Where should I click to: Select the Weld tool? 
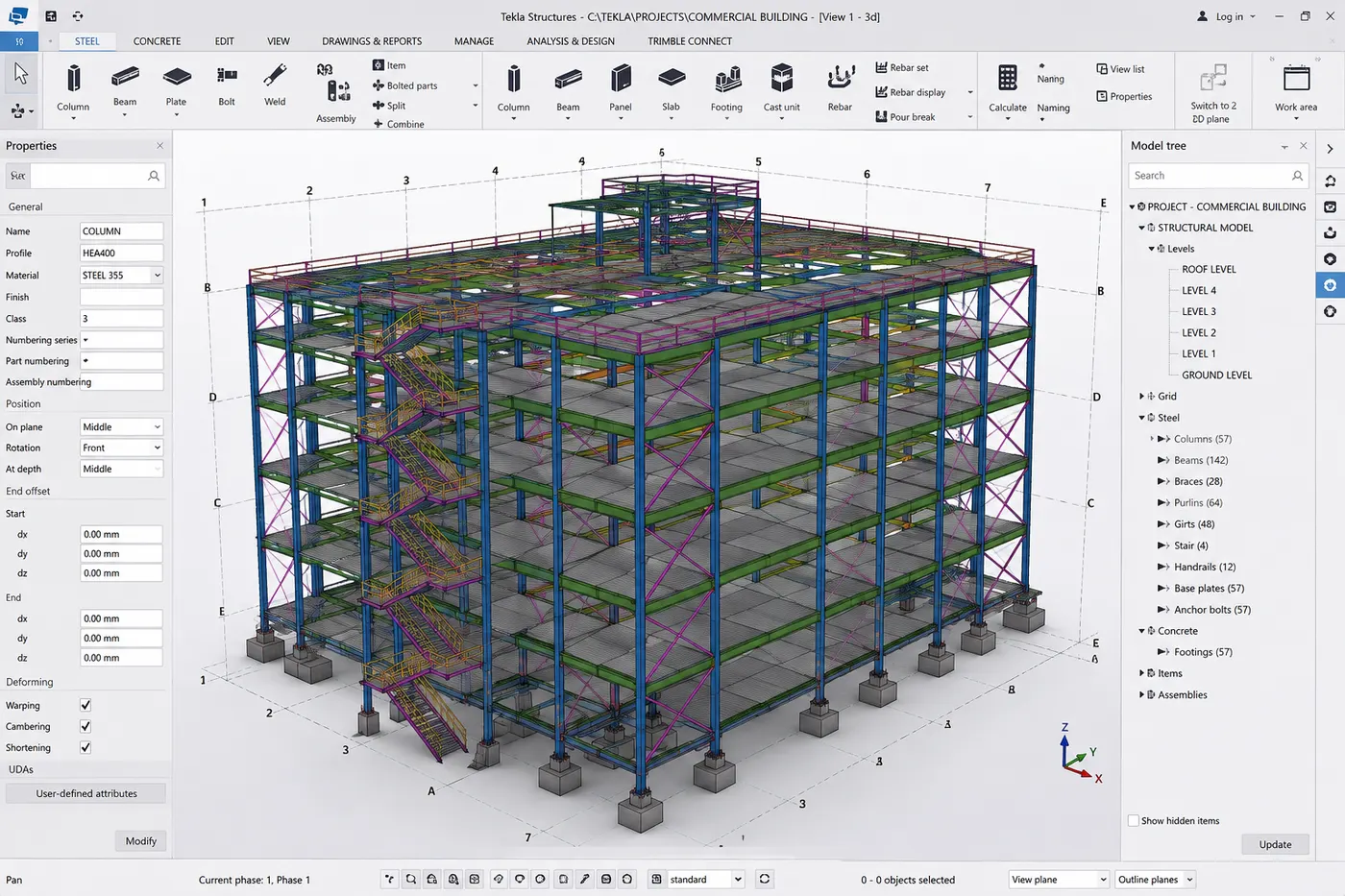point(275,85)
